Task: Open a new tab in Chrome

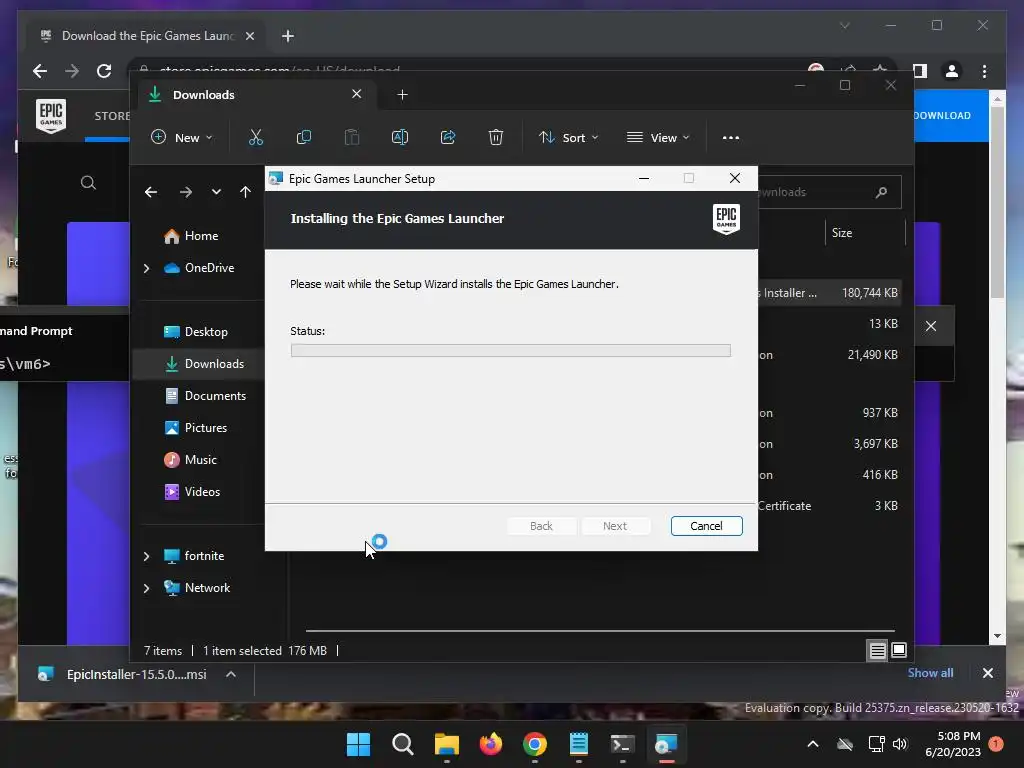Action: [x=288, y=36]
